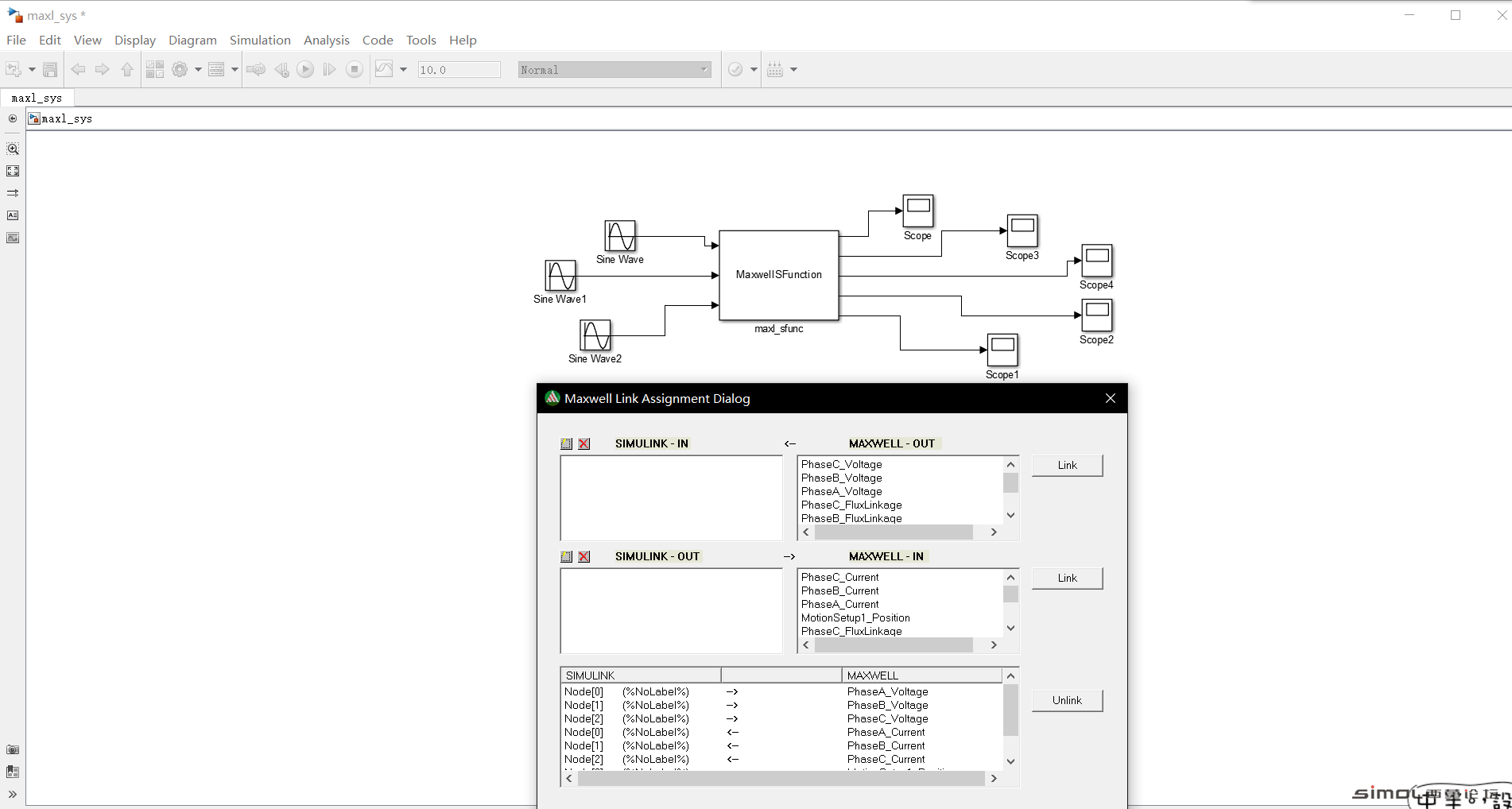This screenshot has width=1512, height=809.
Task: Open the New Model dropdown arrow
Action: click(32, 70)
